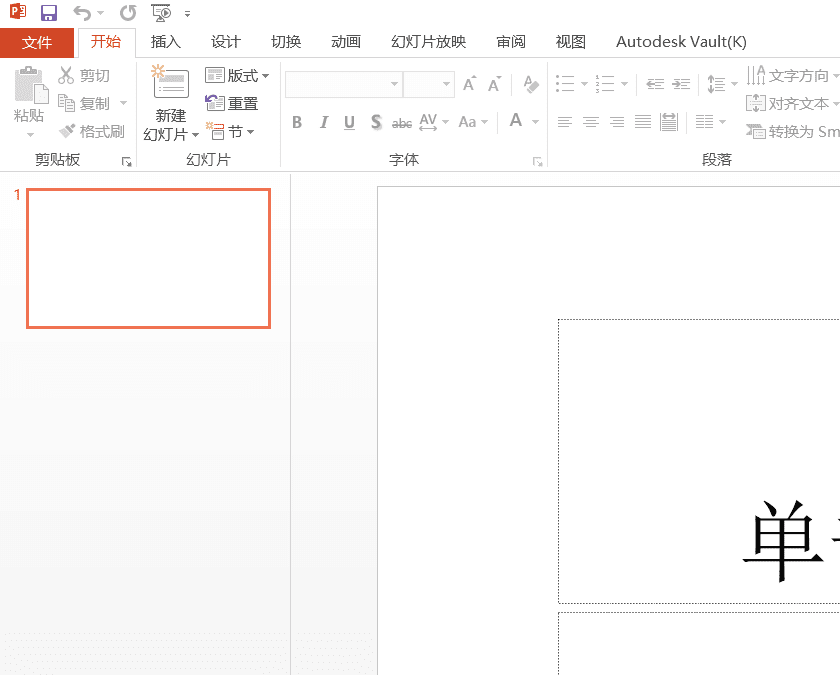Open the AV character spacing menu
840x675 pixels.
(x=434, y=122)
